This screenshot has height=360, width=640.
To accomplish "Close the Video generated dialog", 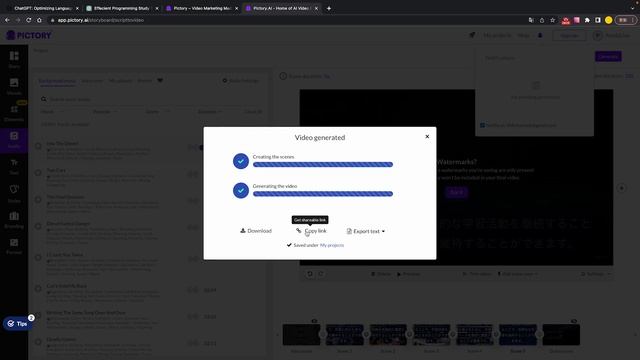I will click(x=427, y=136).
